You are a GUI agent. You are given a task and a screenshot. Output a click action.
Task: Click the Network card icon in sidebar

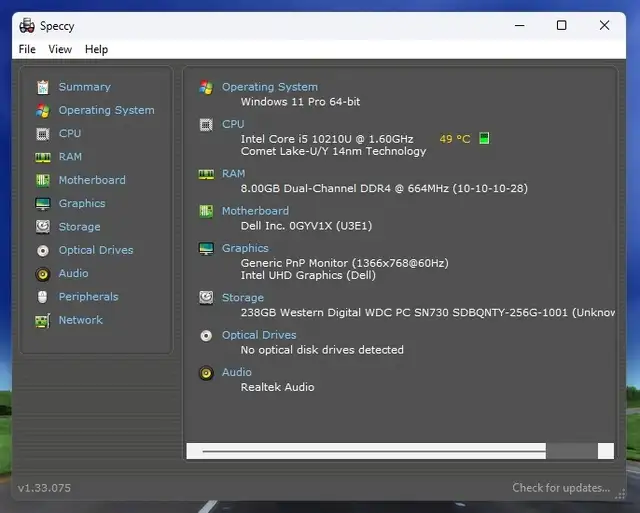pos(42,321)
